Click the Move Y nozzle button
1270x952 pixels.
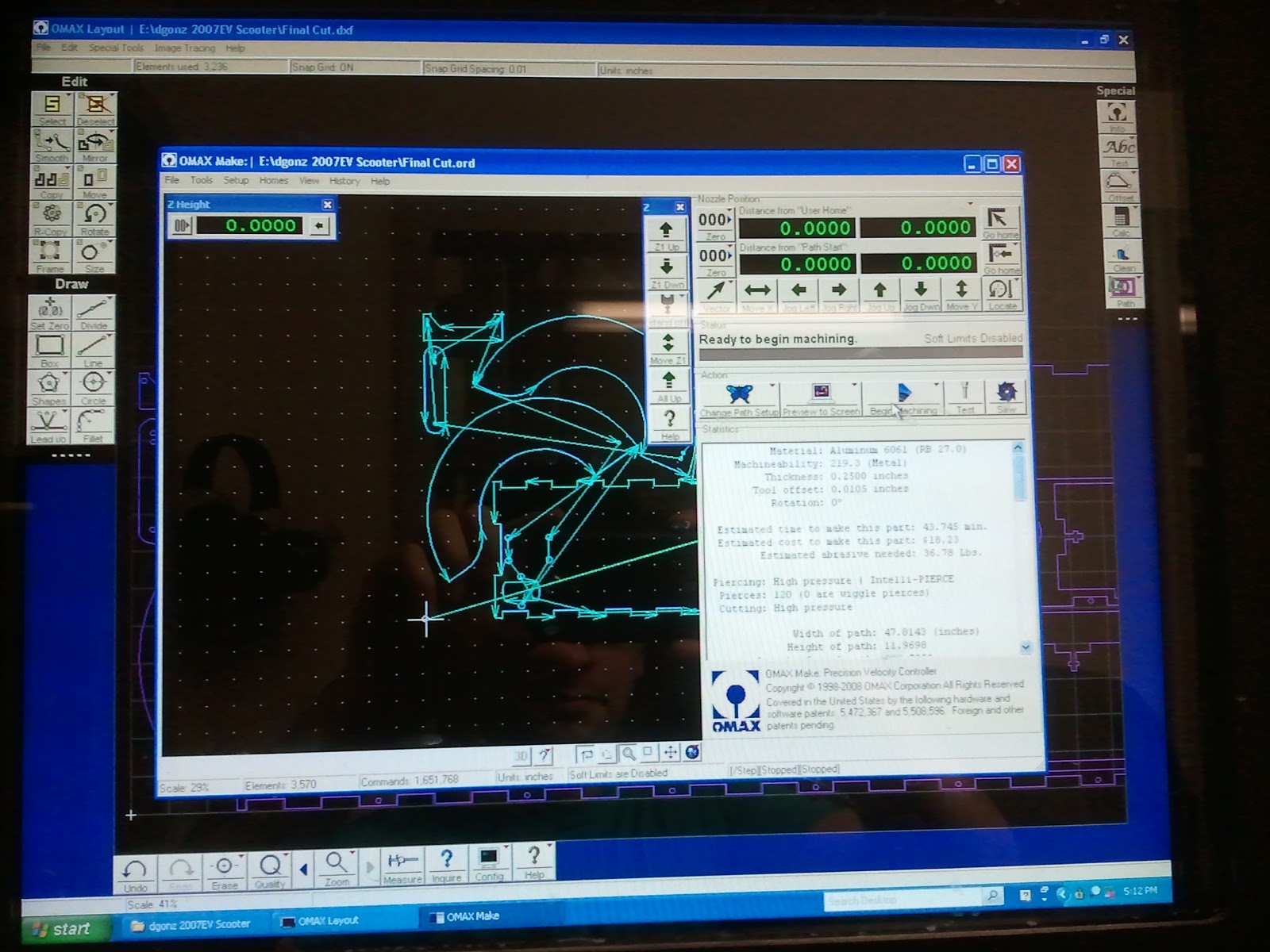[x=961, y=294]
